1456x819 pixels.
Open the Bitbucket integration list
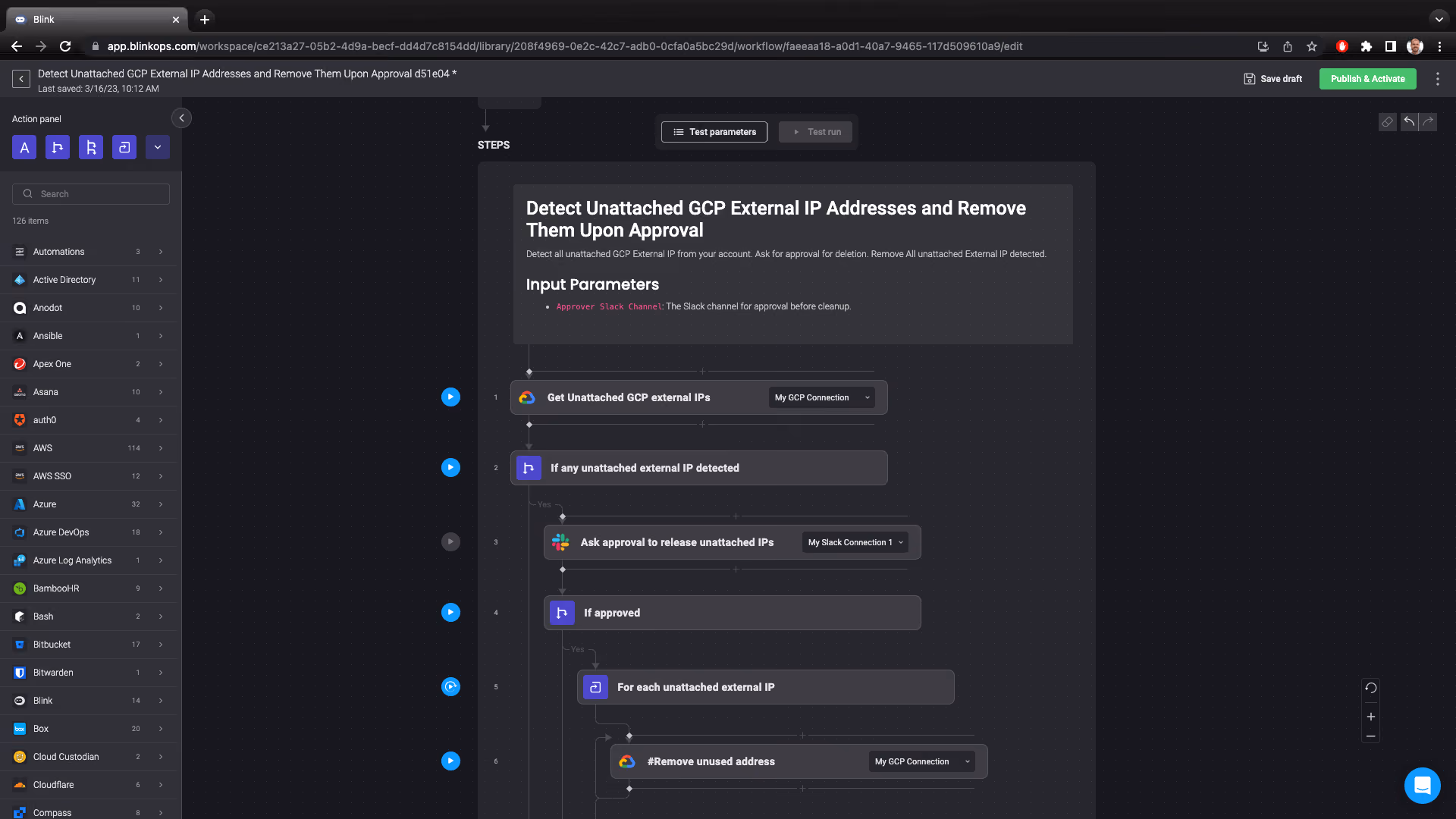point(88,645)
